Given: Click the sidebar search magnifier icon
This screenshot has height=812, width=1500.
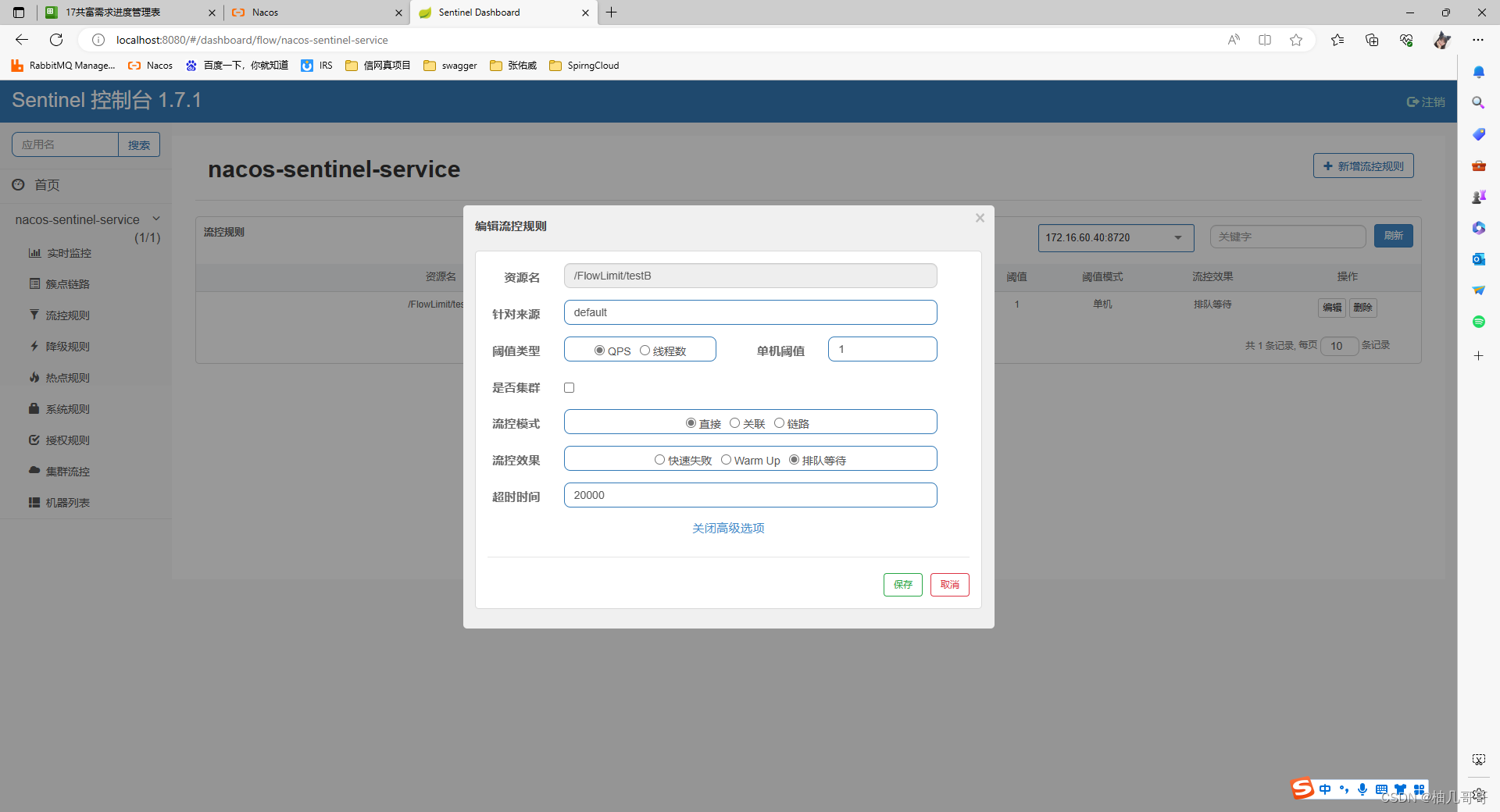Looking at the screenshot, I should pos(1479,103).
